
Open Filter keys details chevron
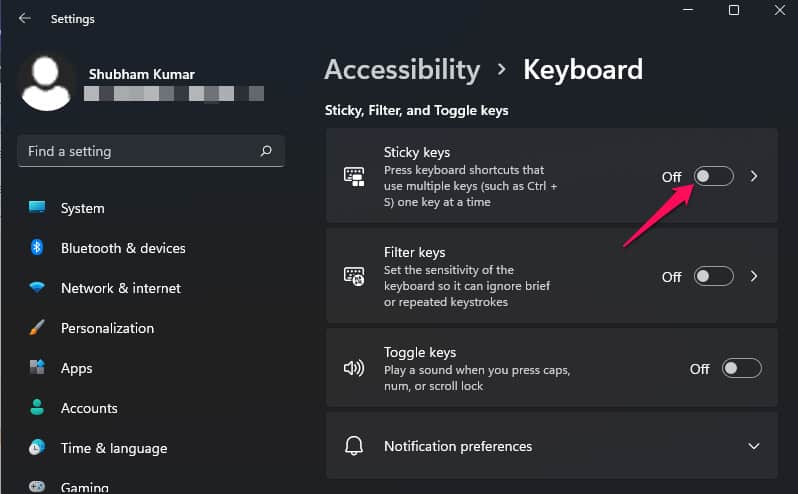click(754, 276)
